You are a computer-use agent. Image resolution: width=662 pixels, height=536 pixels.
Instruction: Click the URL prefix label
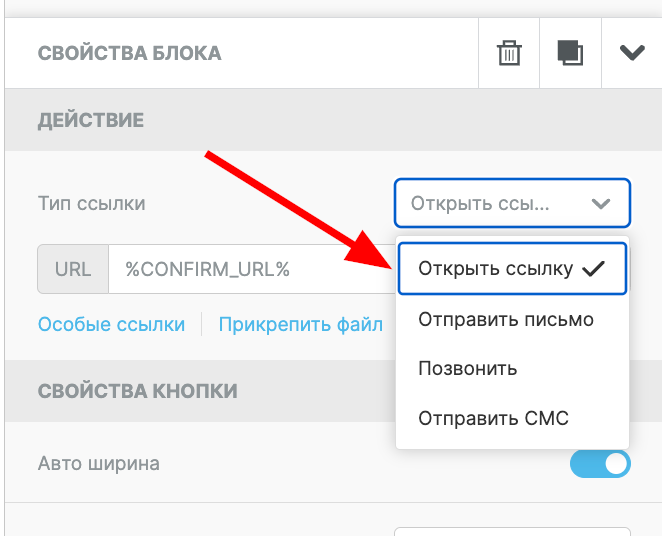pyautogui.click(x=73, y=269)
